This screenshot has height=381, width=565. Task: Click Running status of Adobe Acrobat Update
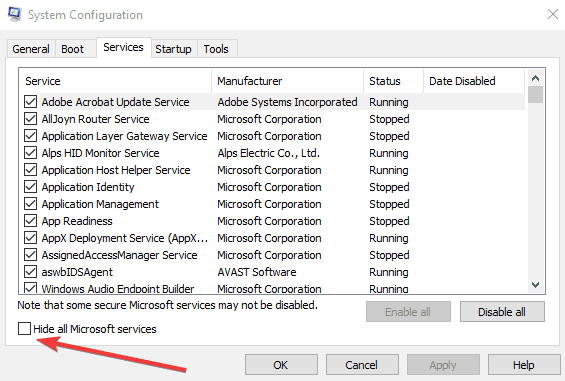(x=389, y=102)
